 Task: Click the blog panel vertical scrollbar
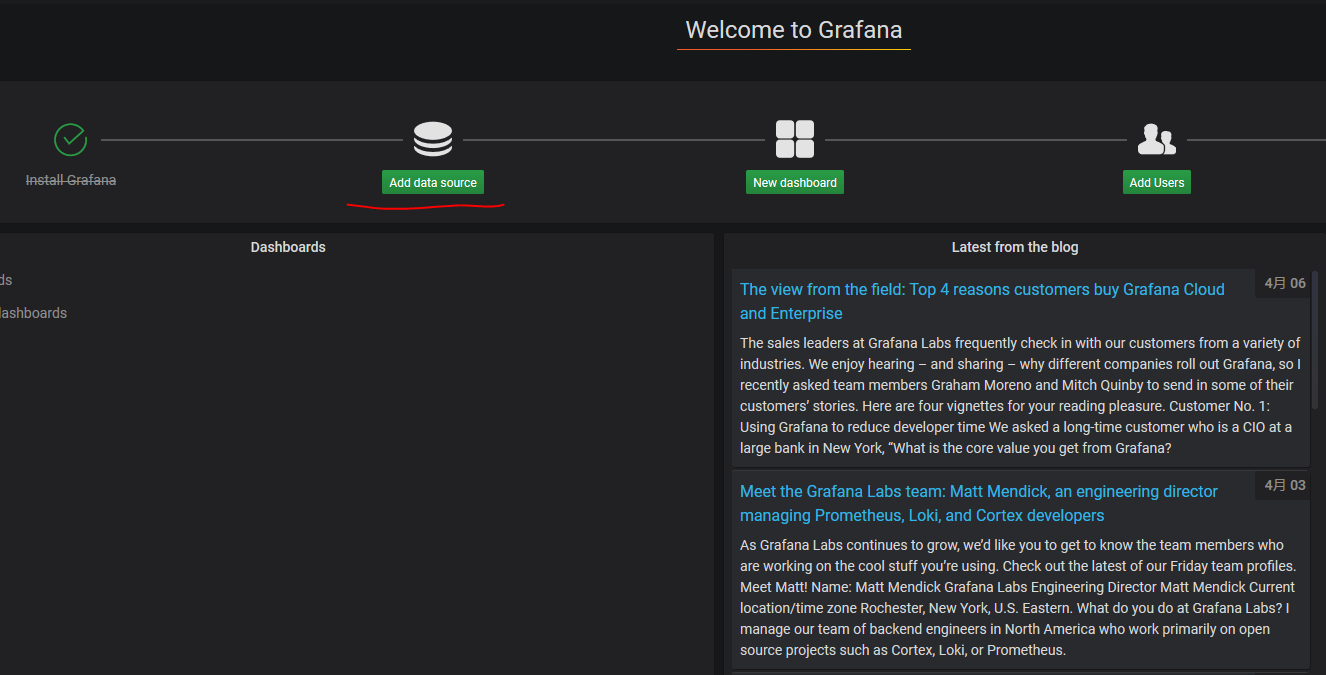tap(1315, 340)
